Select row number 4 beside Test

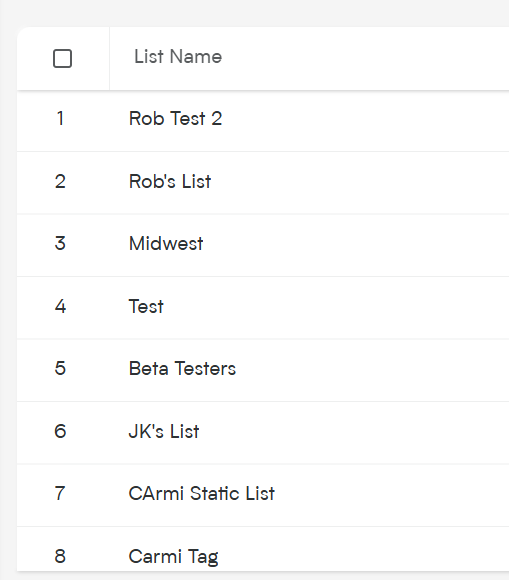click(x=60, y=306)
